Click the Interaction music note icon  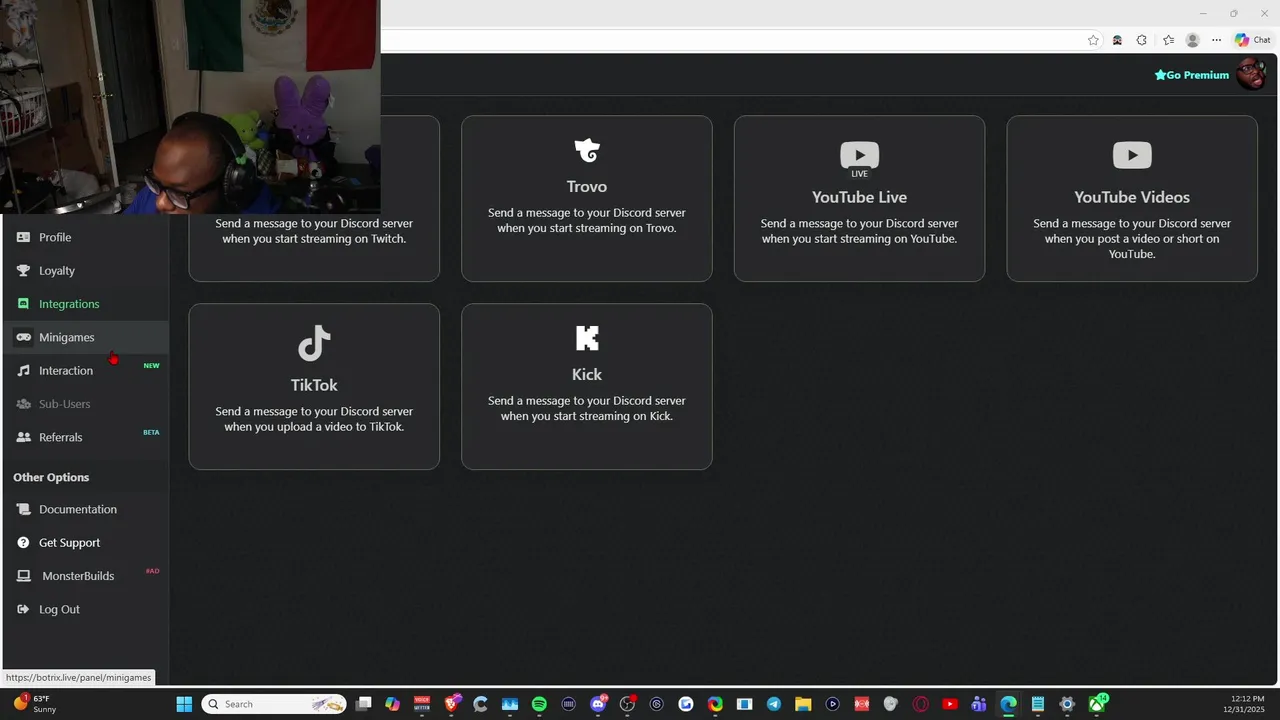coord(23,370)
